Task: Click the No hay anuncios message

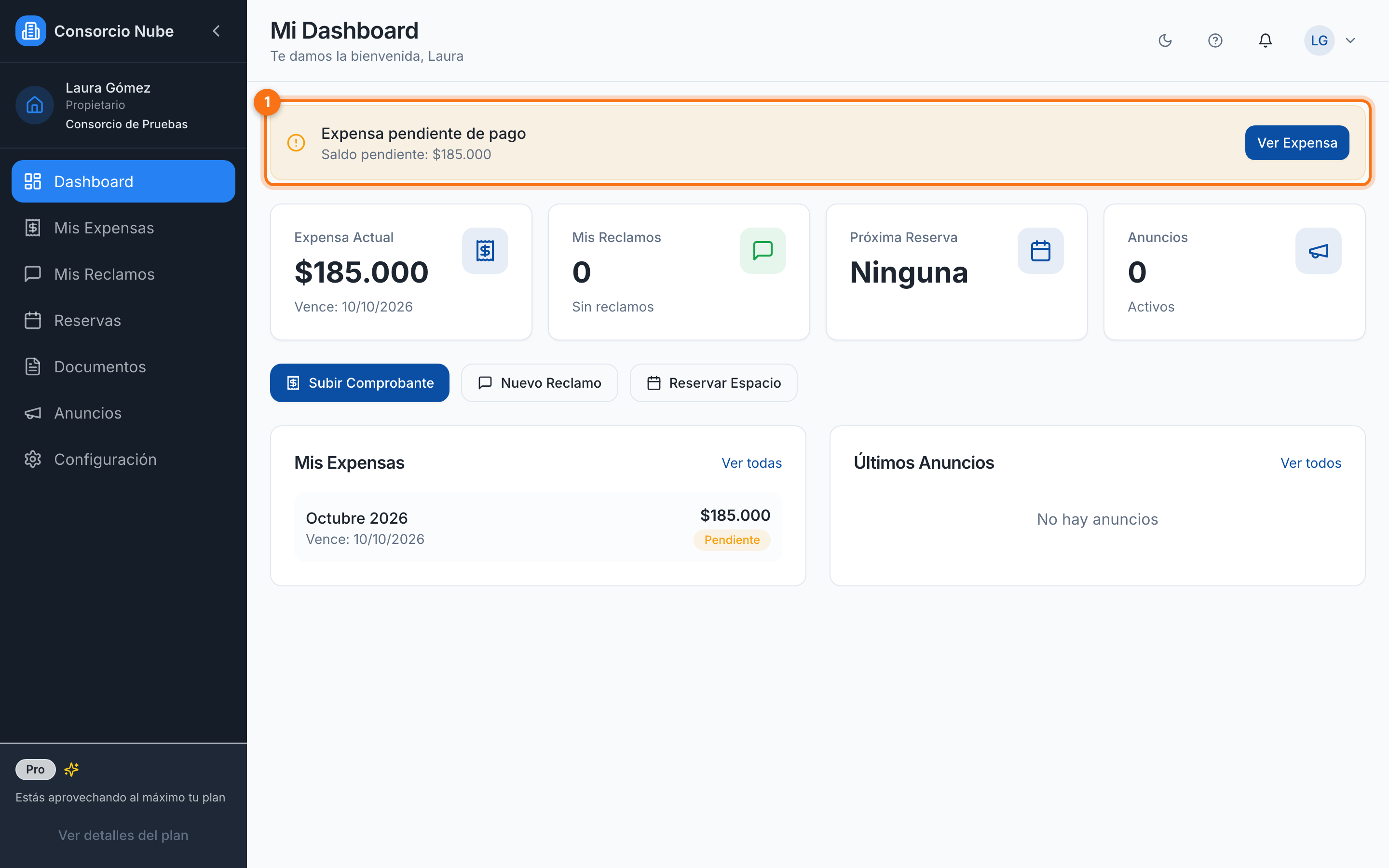Action: pos(1097,519)
